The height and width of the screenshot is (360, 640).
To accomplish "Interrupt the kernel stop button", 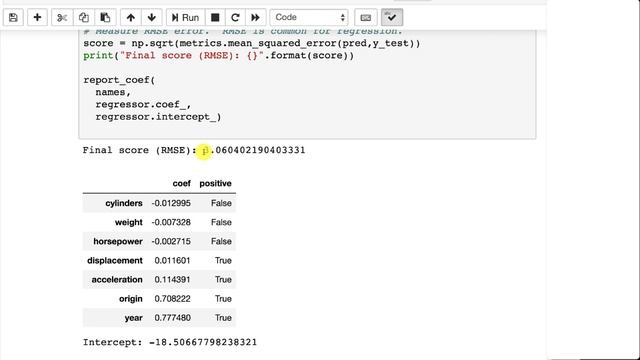I will pyautogui.click(x=215, y=18).
